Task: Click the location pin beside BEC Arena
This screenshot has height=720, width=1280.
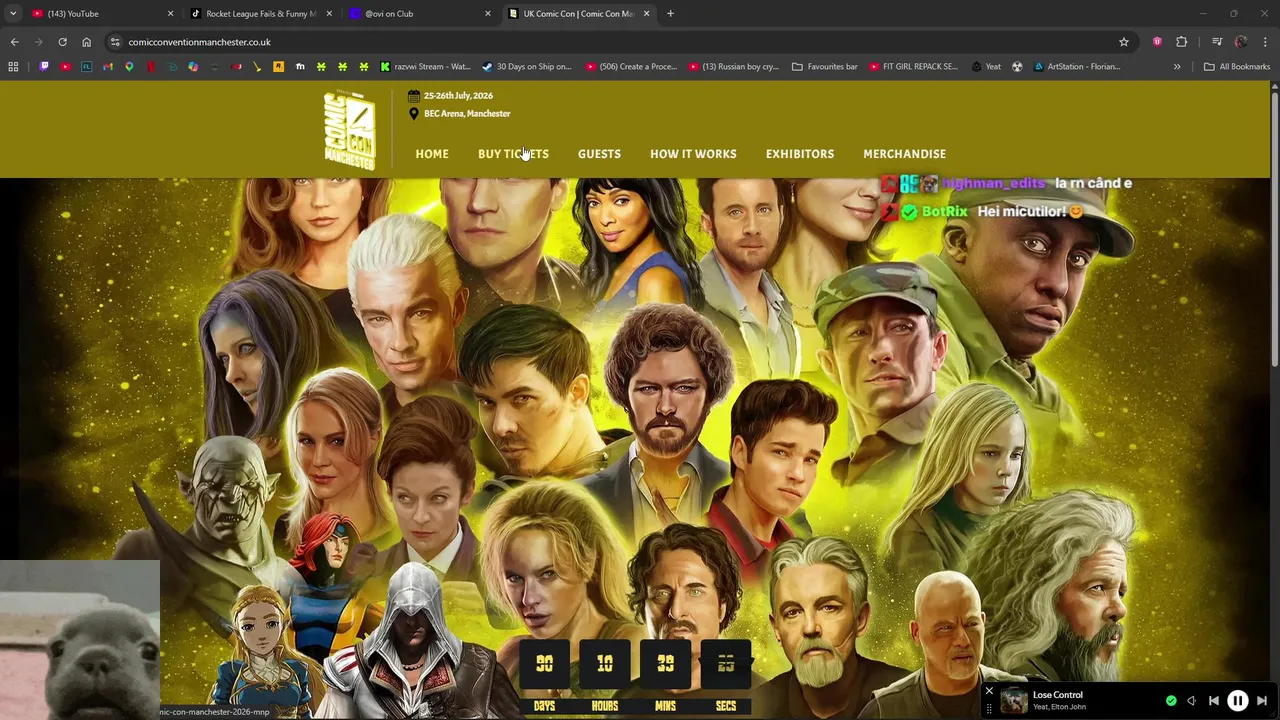Action: [414, 114]
